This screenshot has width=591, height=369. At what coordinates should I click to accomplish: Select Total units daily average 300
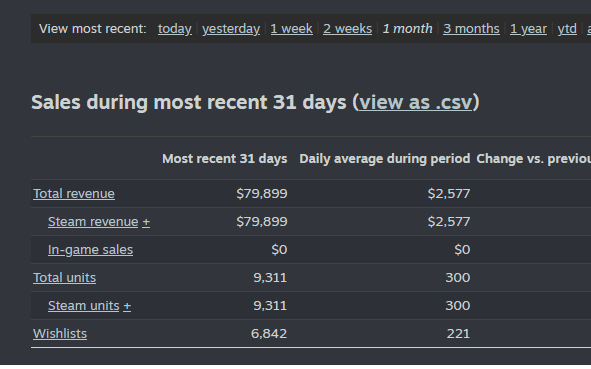click(x=458, y=278)
